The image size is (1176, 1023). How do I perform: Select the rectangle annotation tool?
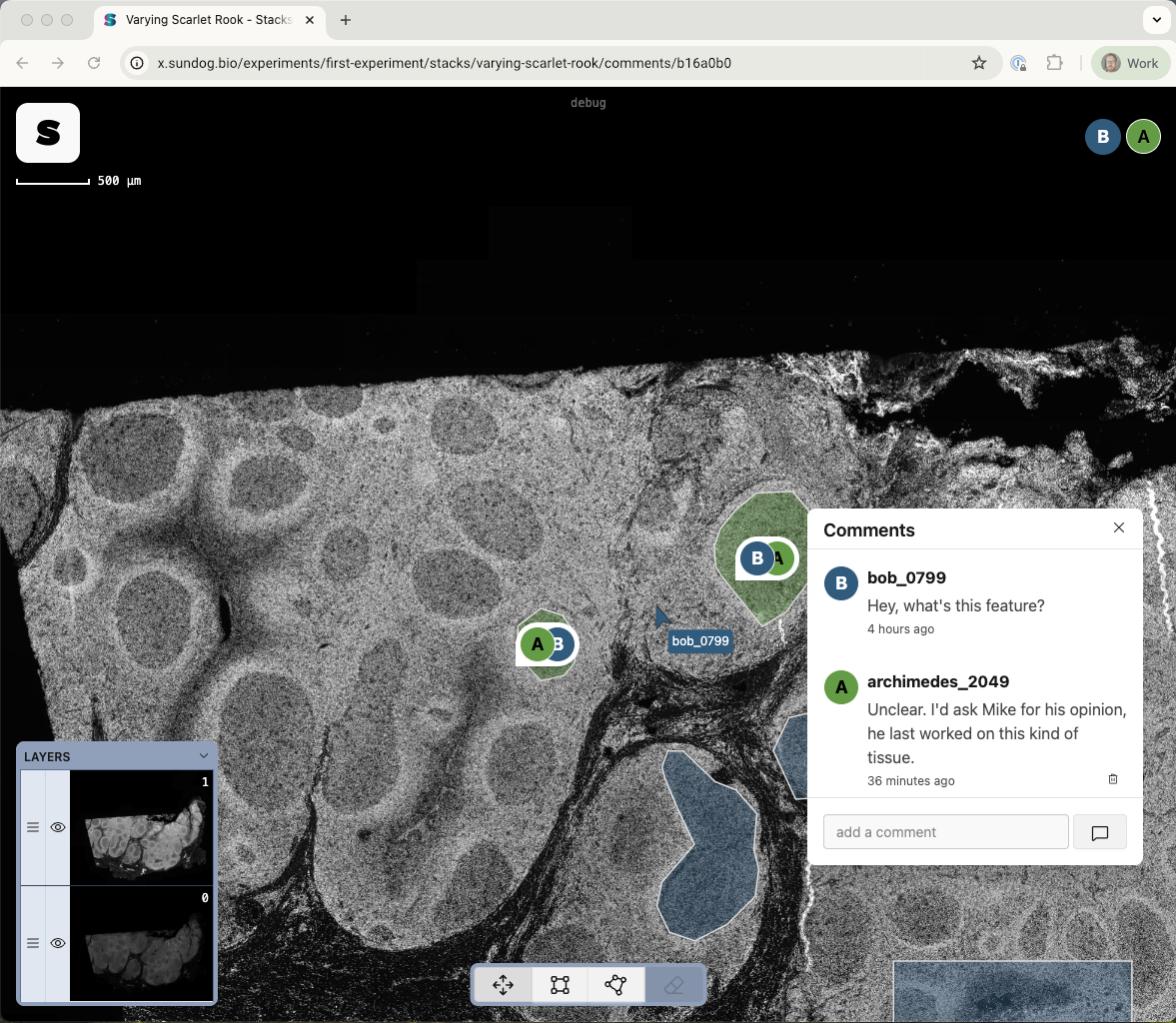pos(561,985)
